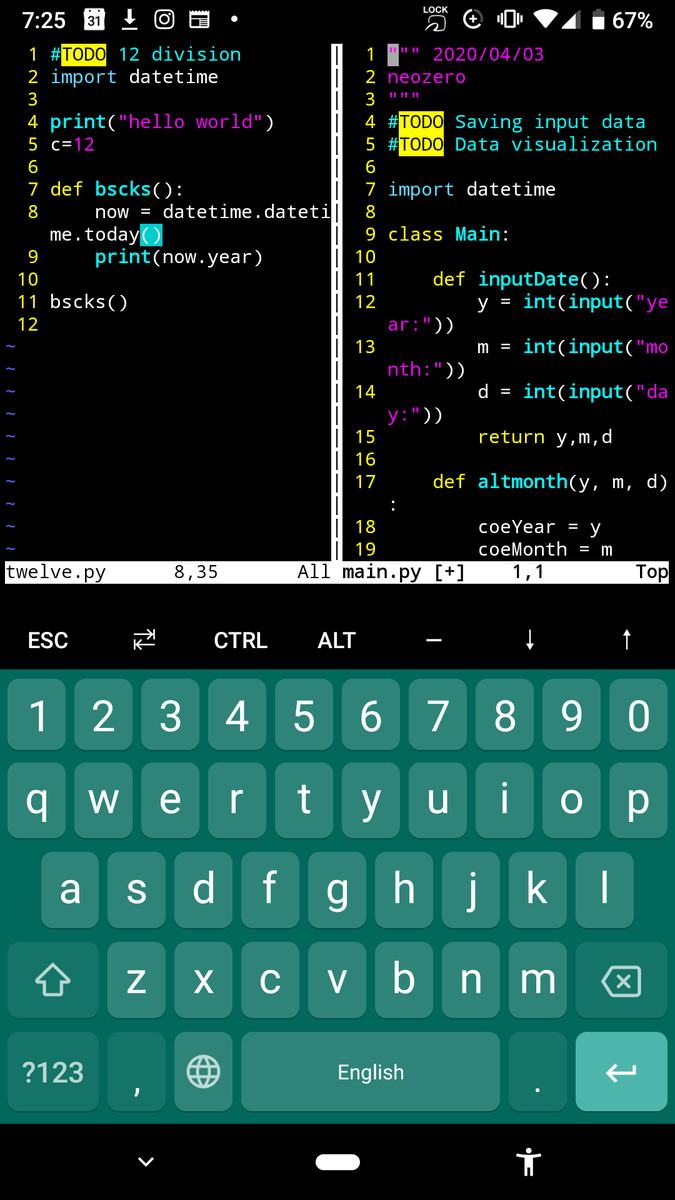The width and height of the screenshot is (675, 1200).
Task: Tap 'print(now.year)' on line 9
Action: [x=179, y=257]
